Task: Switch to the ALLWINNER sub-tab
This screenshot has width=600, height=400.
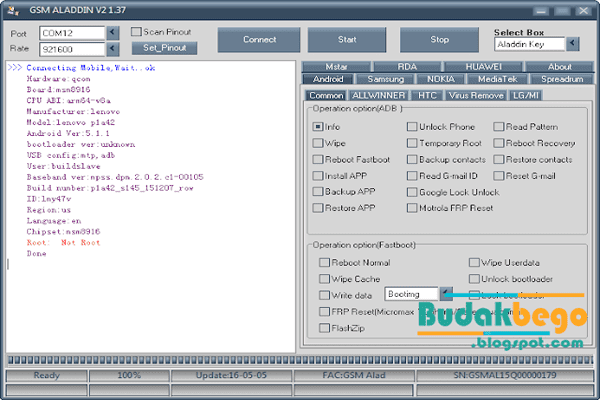Action: click(x=378, y=95)
